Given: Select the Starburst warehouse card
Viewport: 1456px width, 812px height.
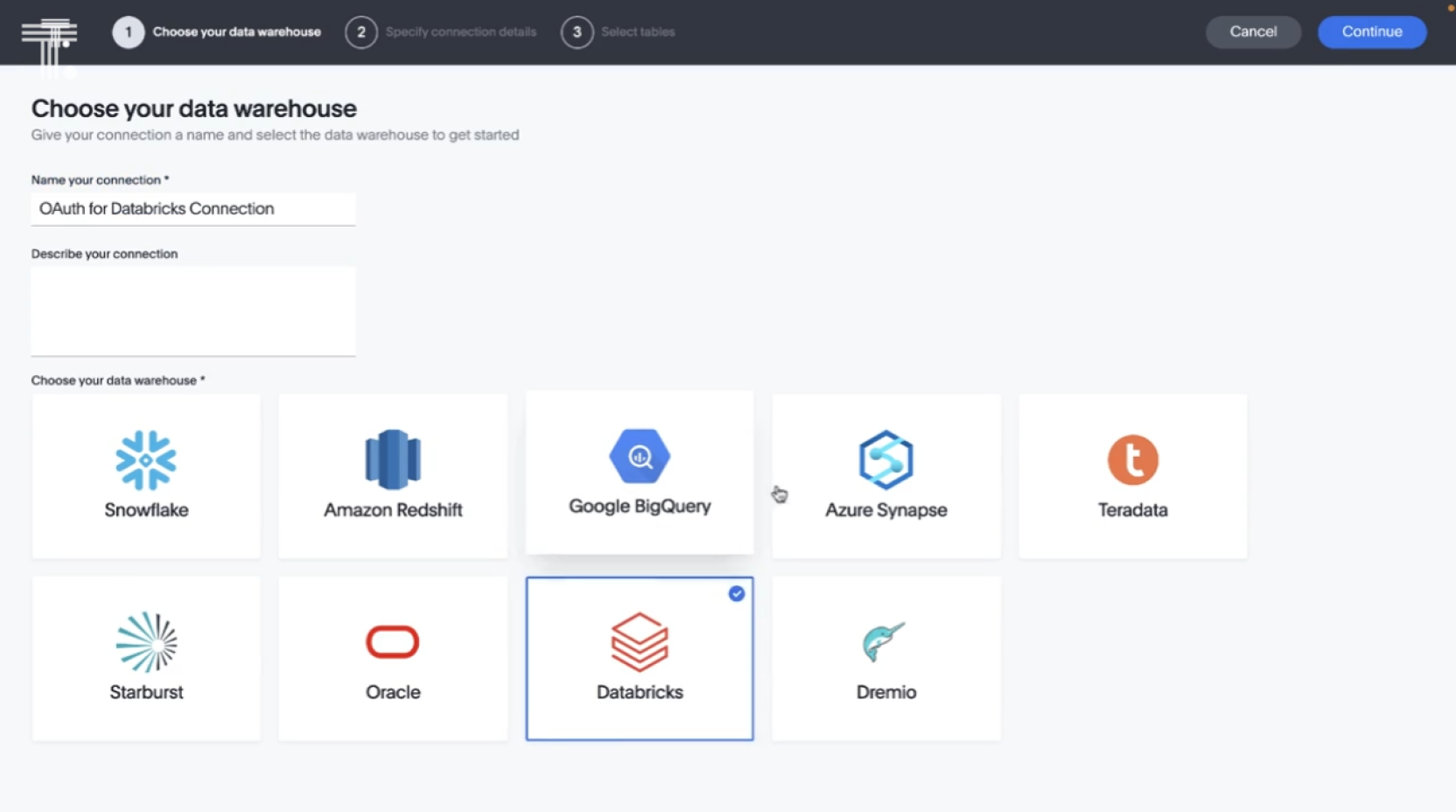Looking at the screenshot, I should pyautogui.click(x=146, y=658).
